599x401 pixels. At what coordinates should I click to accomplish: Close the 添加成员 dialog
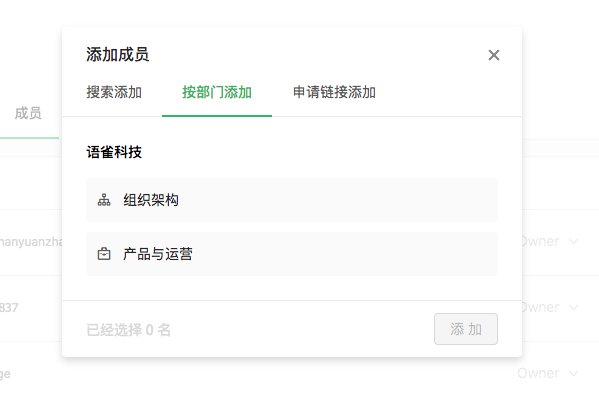[x=494, y=55]
